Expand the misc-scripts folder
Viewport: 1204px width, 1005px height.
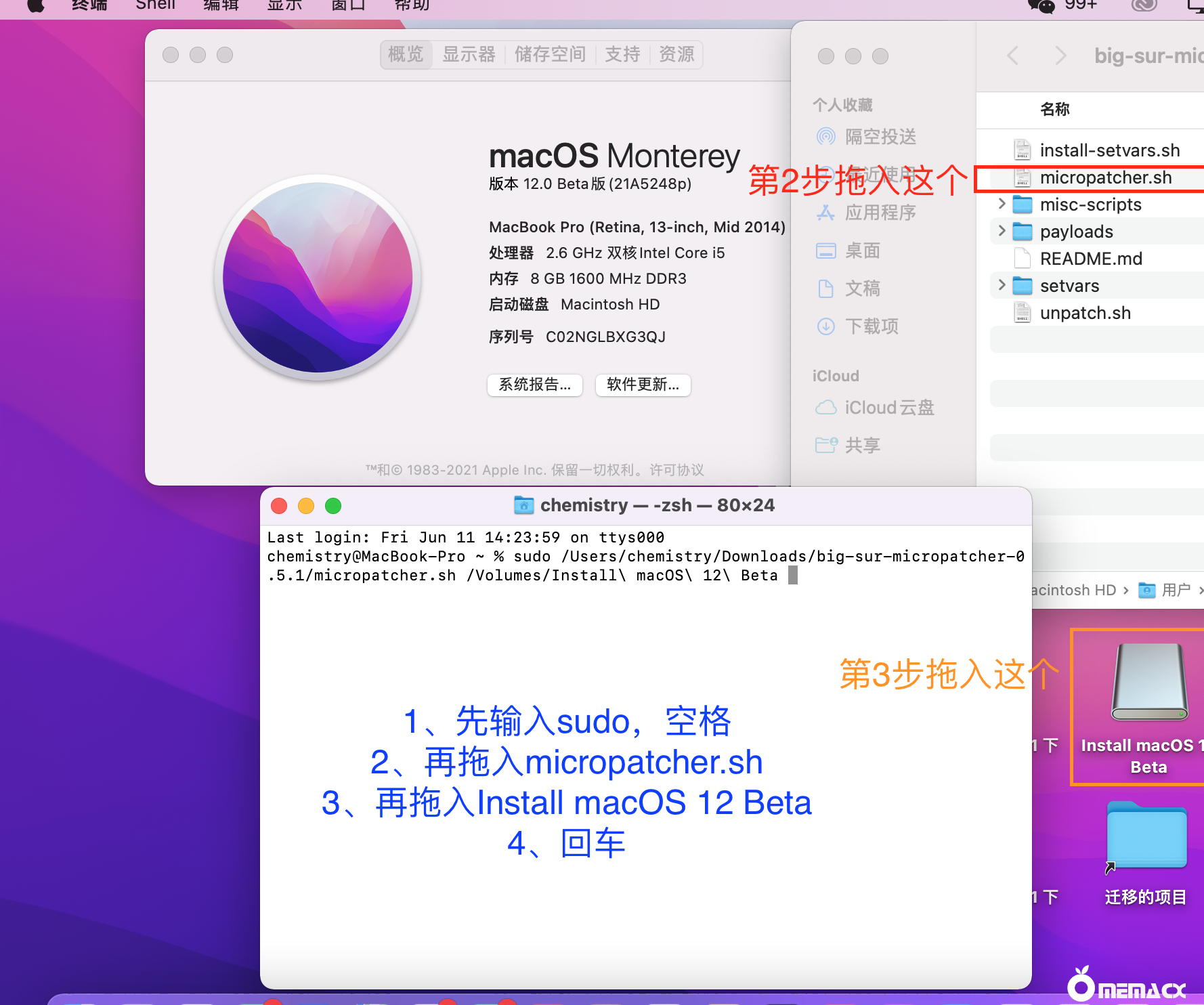(x=1002, y=204)
